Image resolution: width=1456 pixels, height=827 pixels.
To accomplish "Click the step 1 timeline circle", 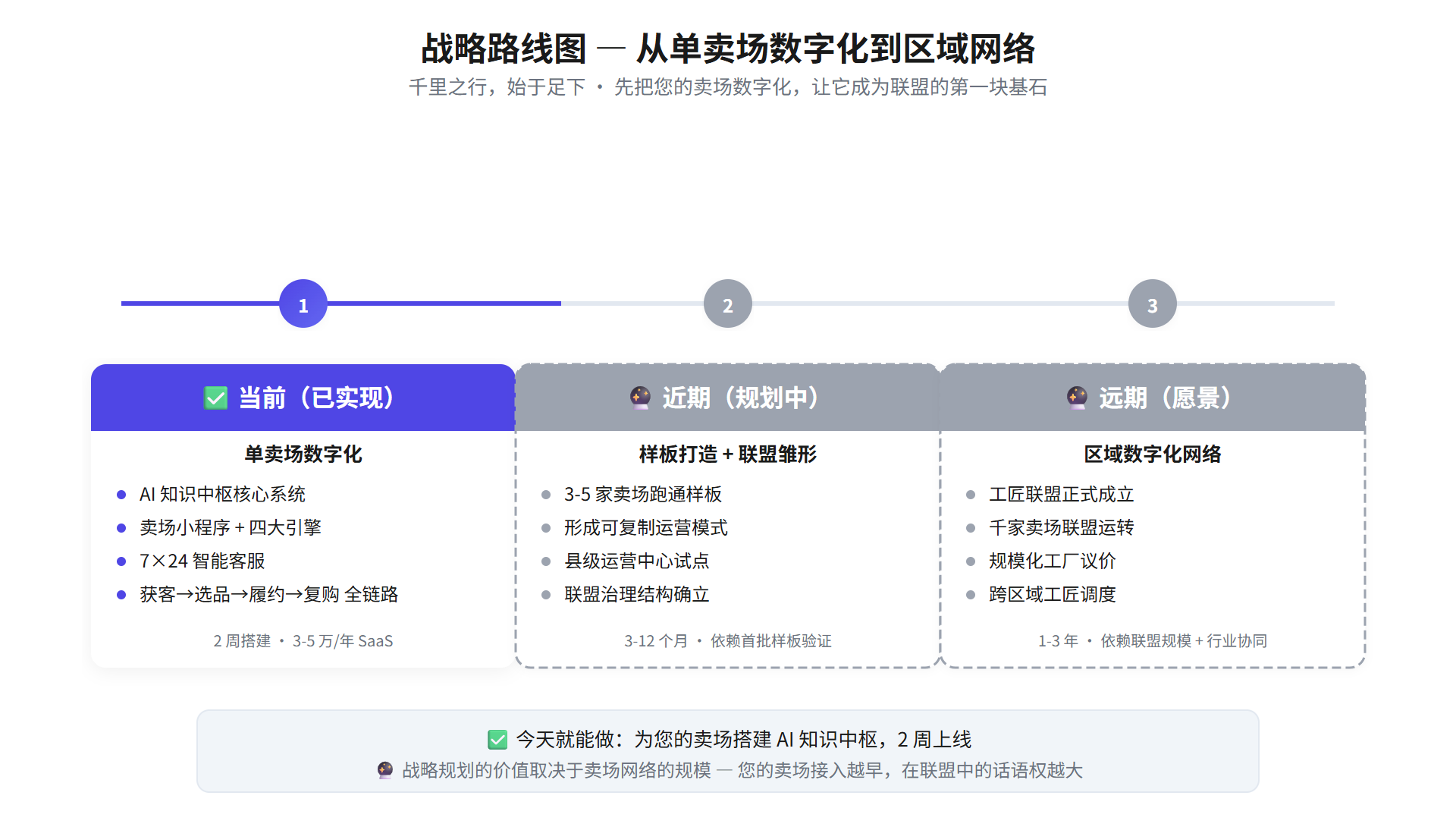I will [x=303, y=303].
